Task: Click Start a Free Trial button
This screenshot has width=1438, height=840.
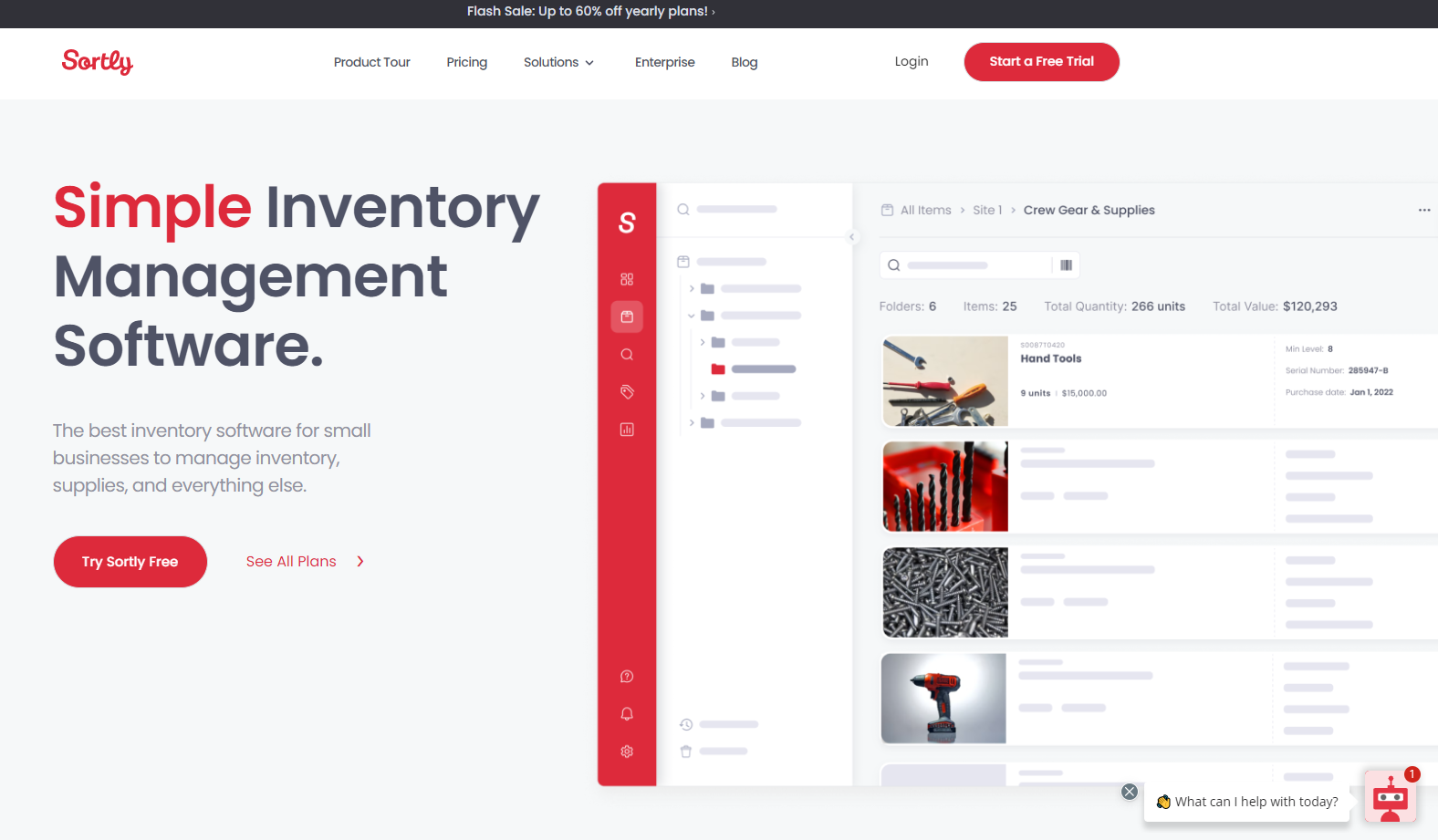Action: (1041, 62)
